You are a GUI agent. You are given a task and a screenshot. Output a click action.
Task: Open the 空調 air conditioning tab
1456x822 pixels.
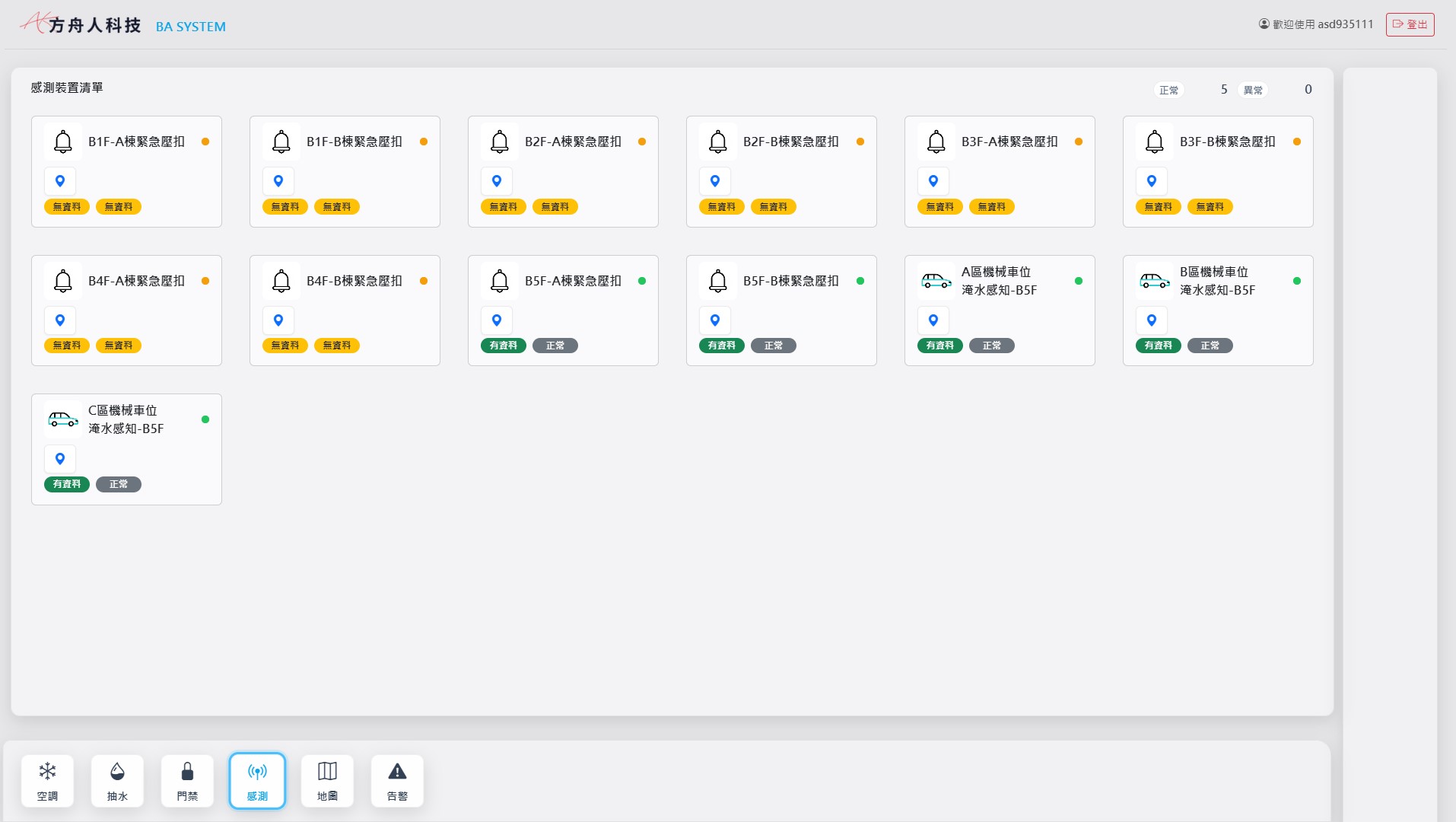click(47, 781)
